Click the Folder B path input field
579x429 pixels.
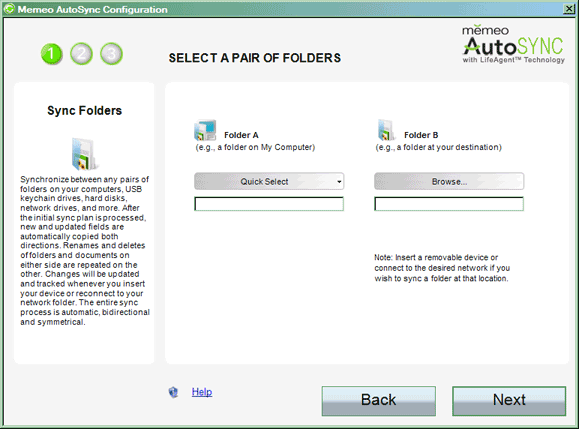click(449, 204)
